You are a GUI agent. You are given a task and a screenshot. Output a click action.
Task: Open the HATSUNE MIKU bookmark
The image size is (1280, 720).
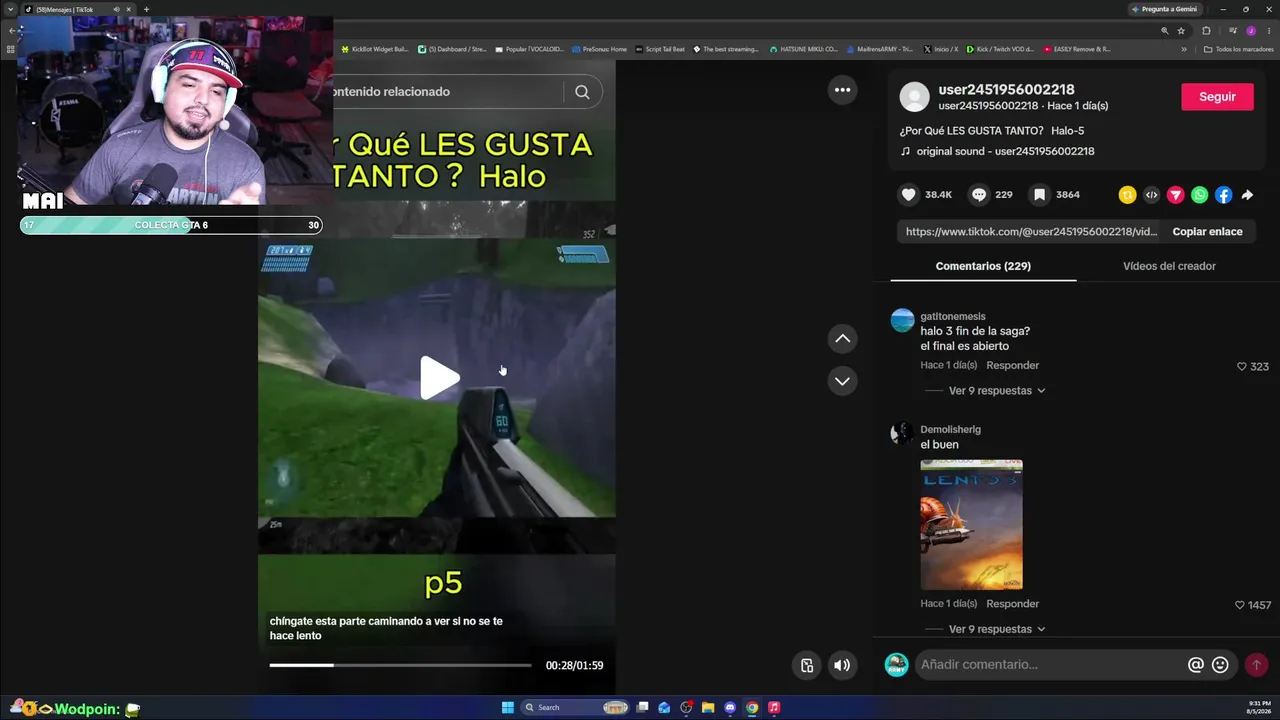(x=804, y=49)
